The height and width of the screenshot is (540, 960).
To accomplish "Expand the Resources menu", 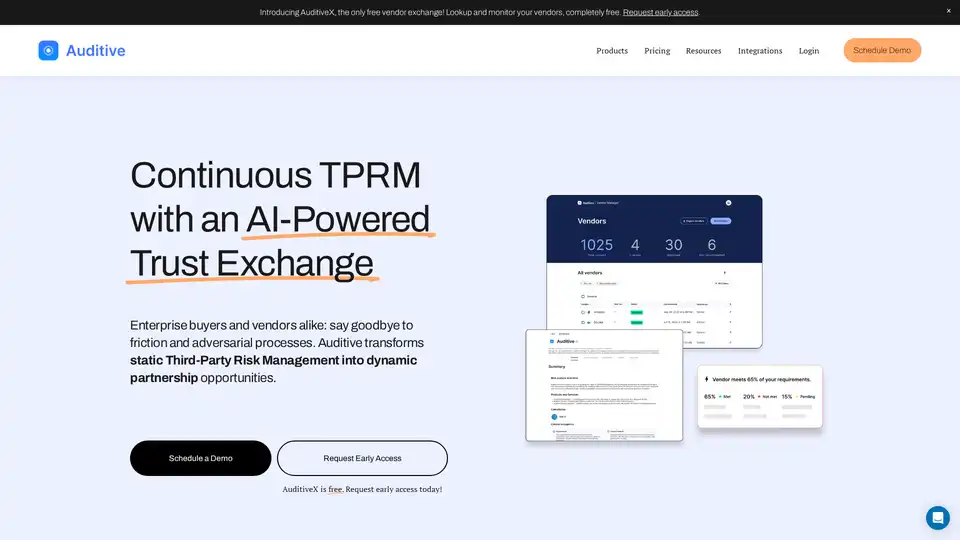I will [x=703, y=51].
